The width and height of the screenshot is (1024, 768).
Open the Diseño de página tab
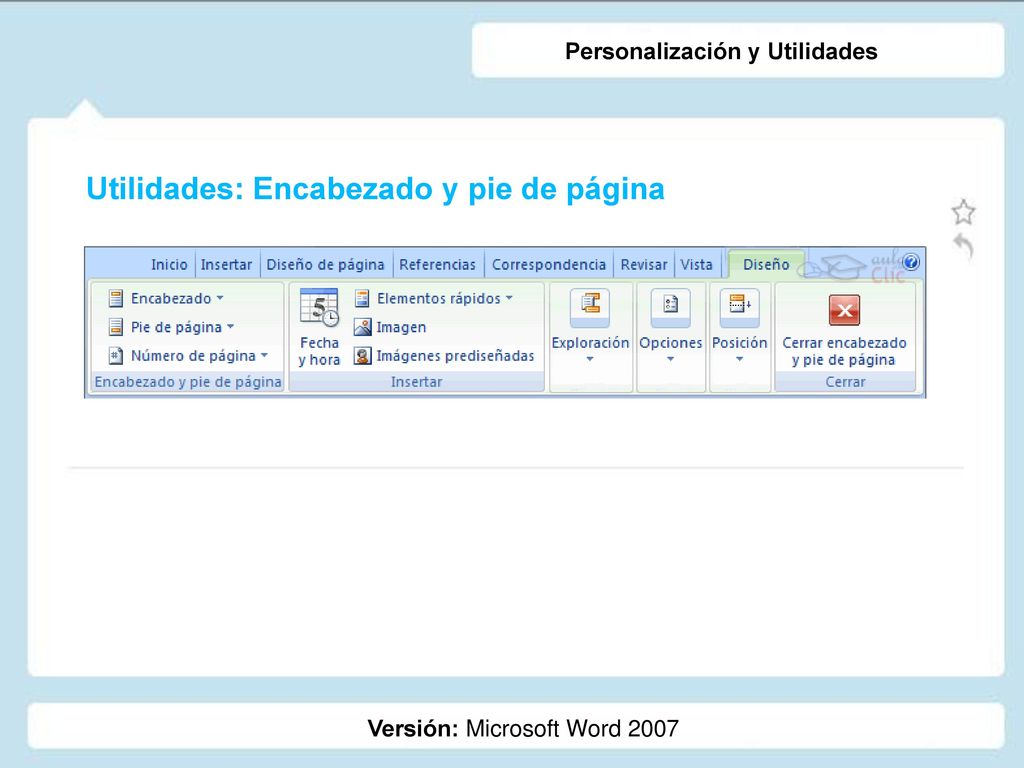point(325,264)
